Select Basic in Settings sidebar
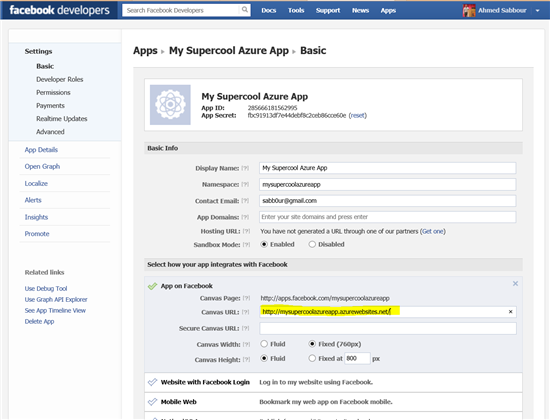Image resolution: width=550 pixels, height=420 pixels. (x=45, y=66)
